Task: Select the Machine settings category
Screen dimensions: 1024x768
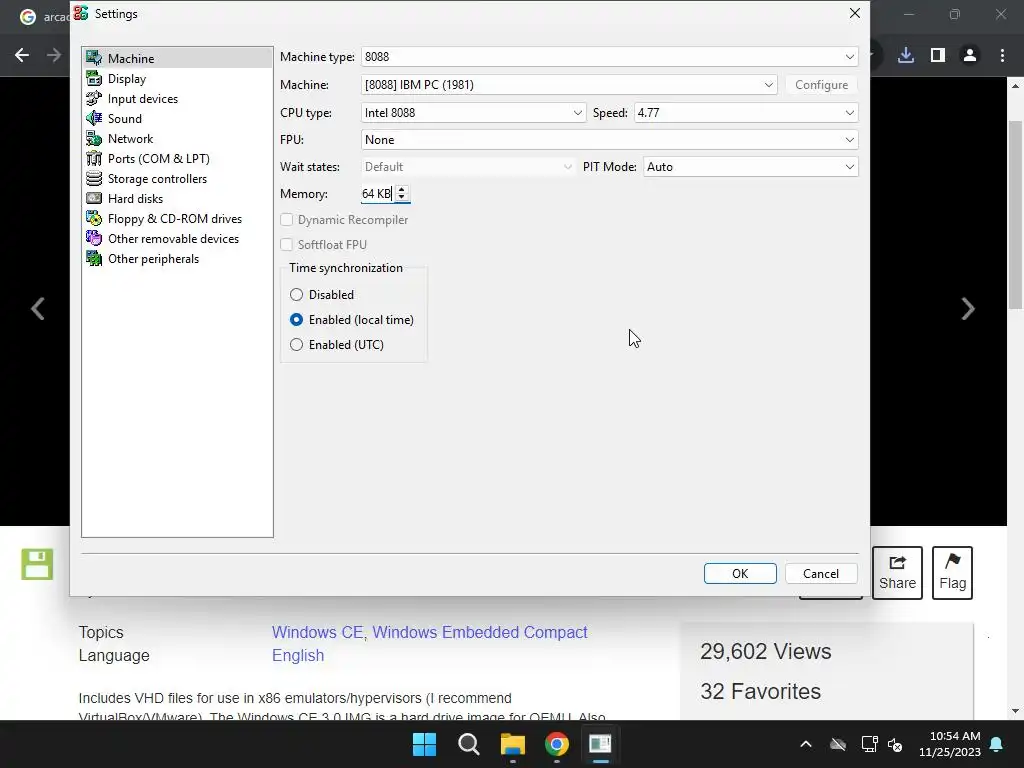Action: click(177, 58)
